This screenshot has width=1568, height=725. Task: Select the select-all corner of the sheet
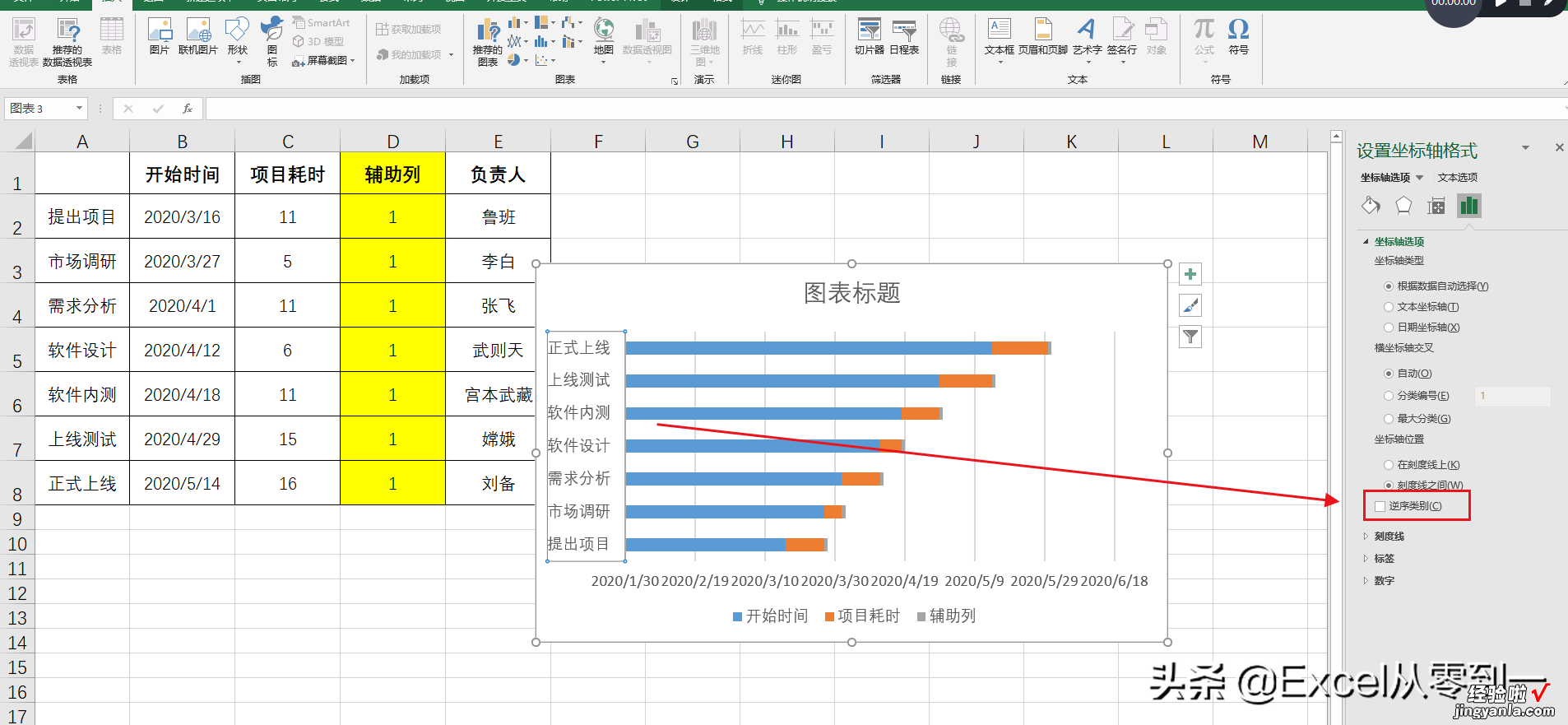(x=24, y=142)
